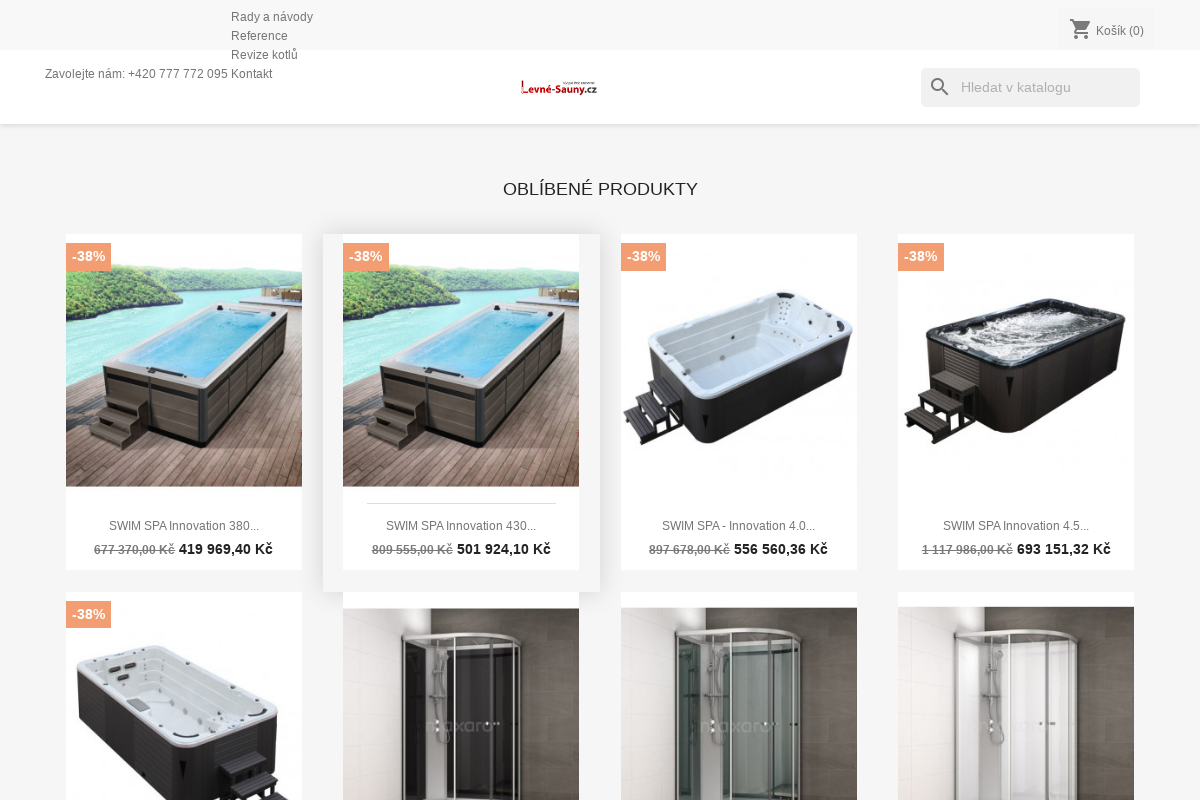
Task: Focus the Hledat v katalogu search field
Action: 1030,87
